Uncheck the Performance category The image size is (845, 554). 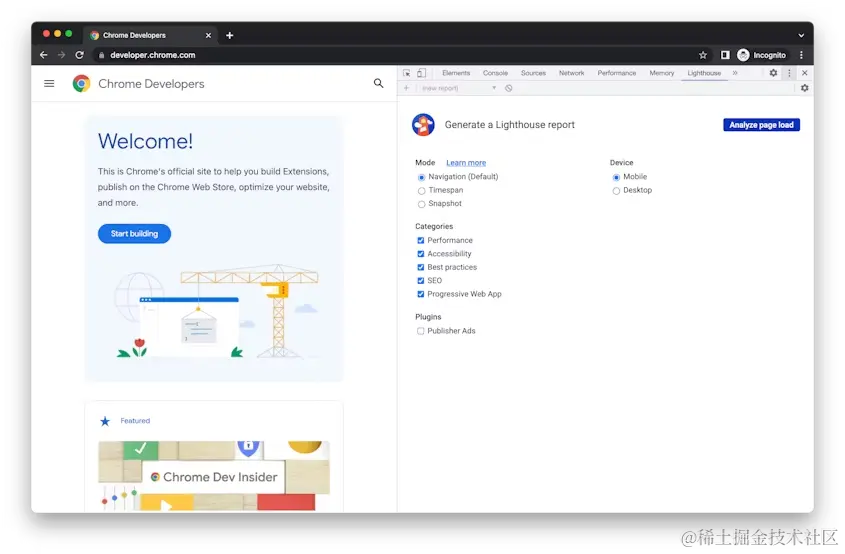420,240
